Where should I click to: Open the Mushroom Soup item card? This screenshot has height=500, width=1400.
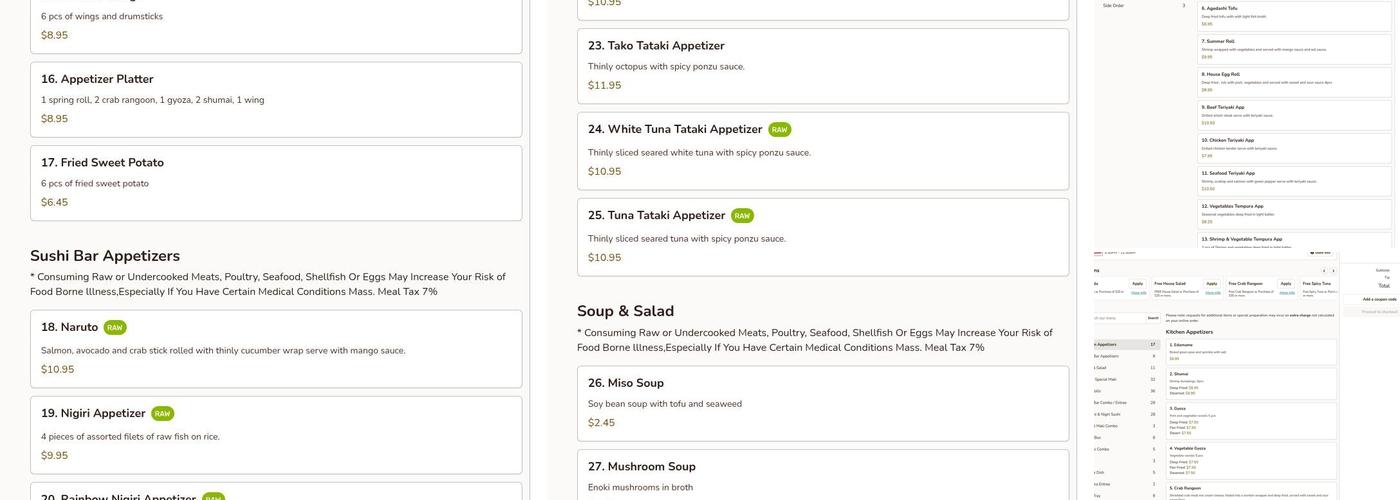[x=822, y=475]
